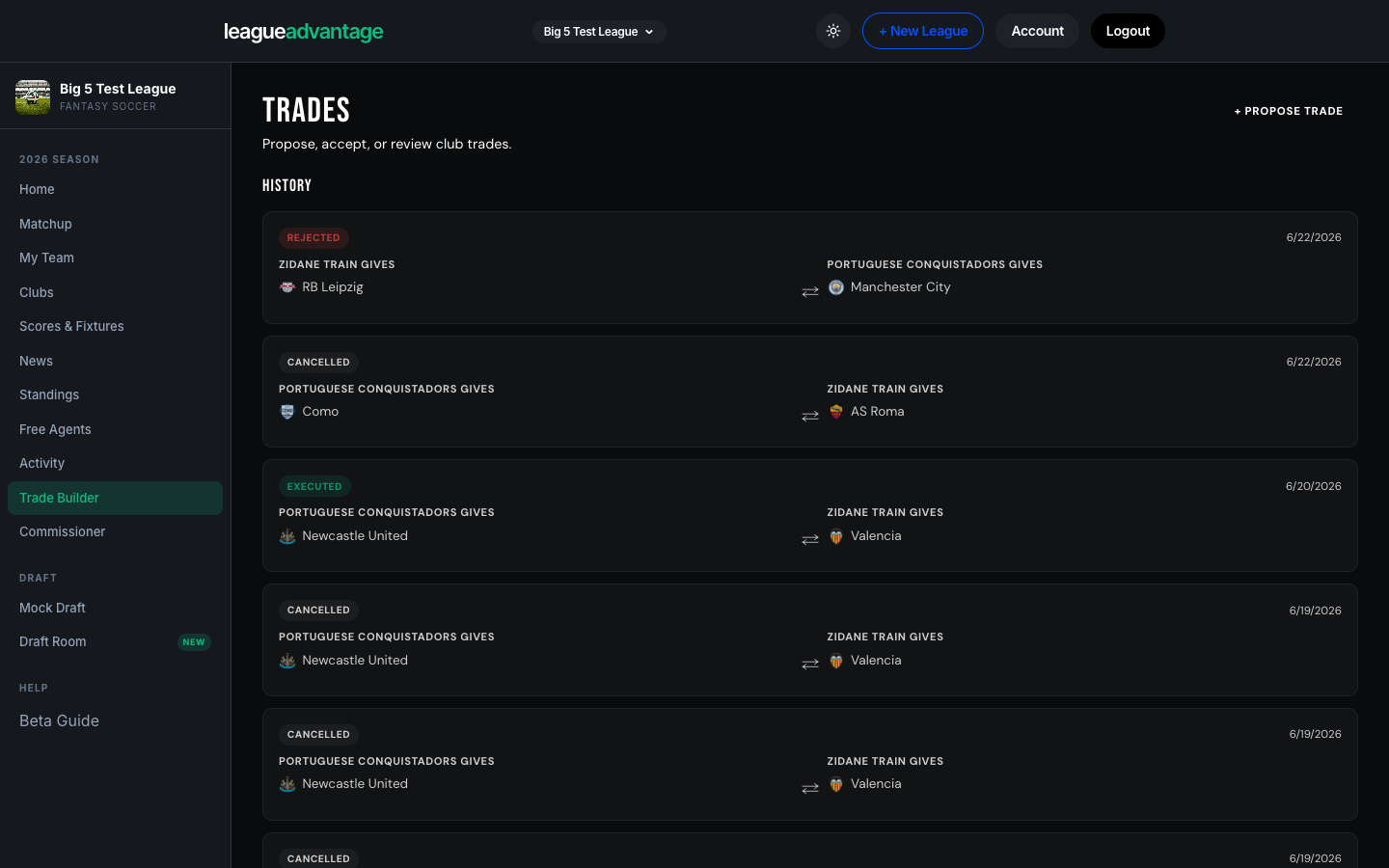Image resolution: width=1389 pixels, height=868 pixels.
Task: Click the AS Roma club crest
Action: coord(836,412)
